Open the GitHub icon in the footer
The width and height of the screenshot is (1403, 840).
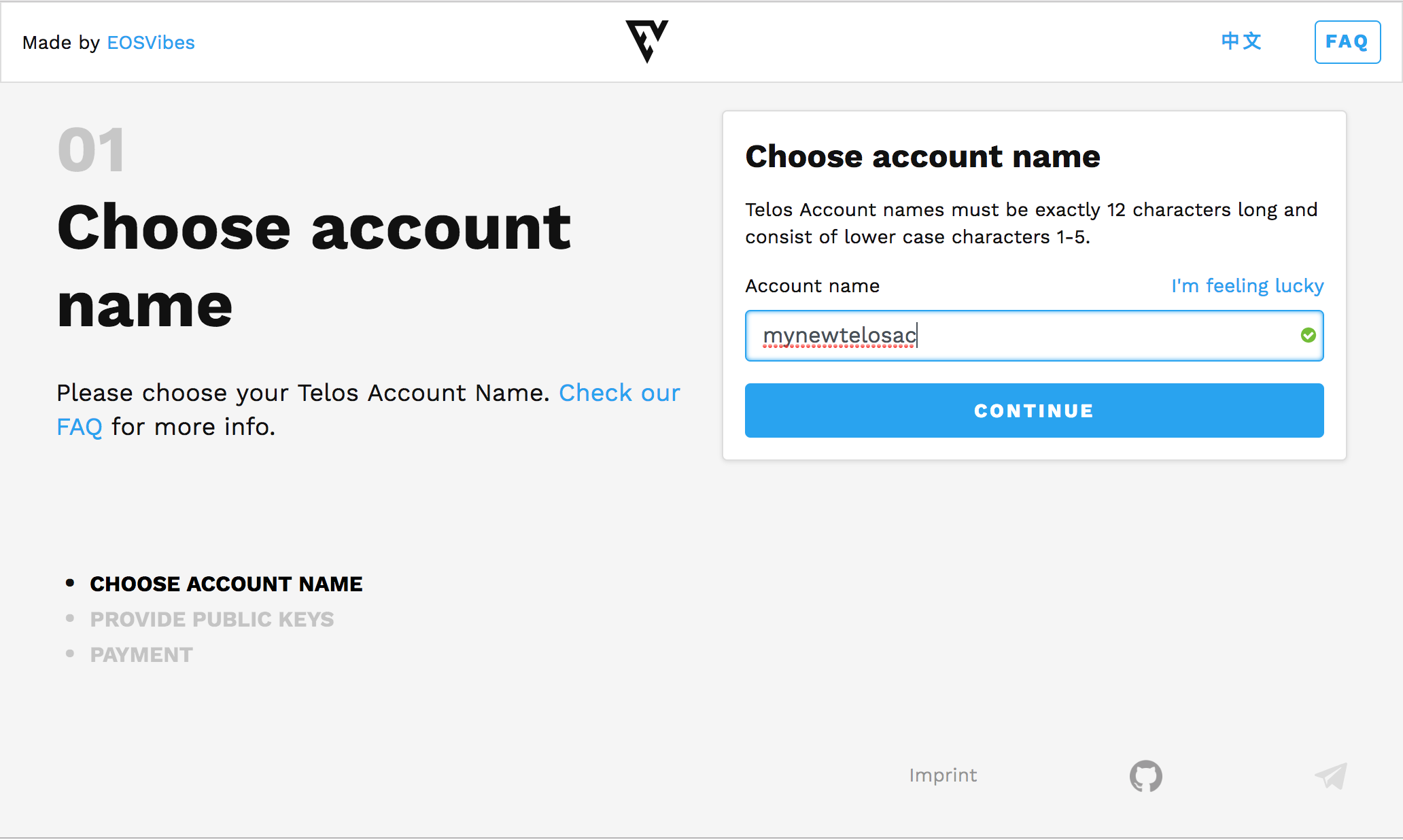coord(1145,775)
